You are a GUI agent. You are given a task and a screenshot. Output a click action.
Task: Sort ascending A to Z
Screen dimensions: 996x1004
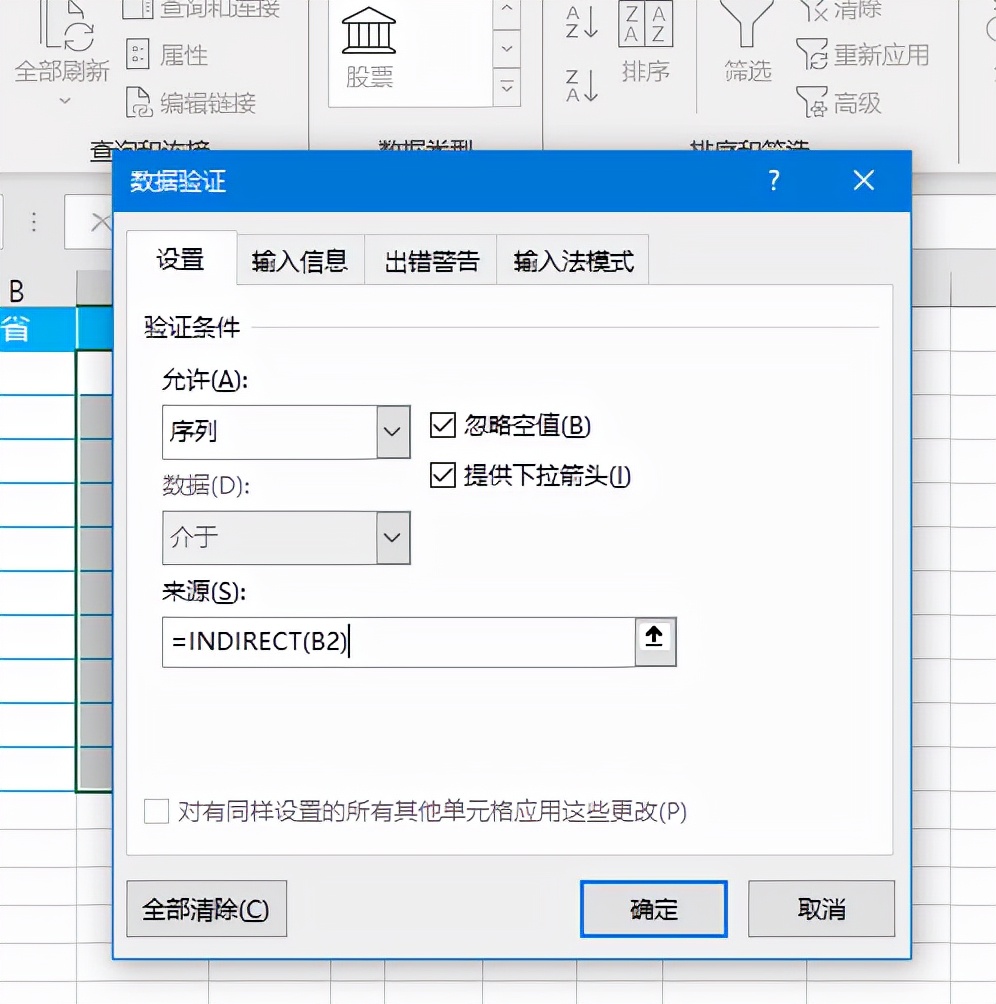[x=582, y=22]
